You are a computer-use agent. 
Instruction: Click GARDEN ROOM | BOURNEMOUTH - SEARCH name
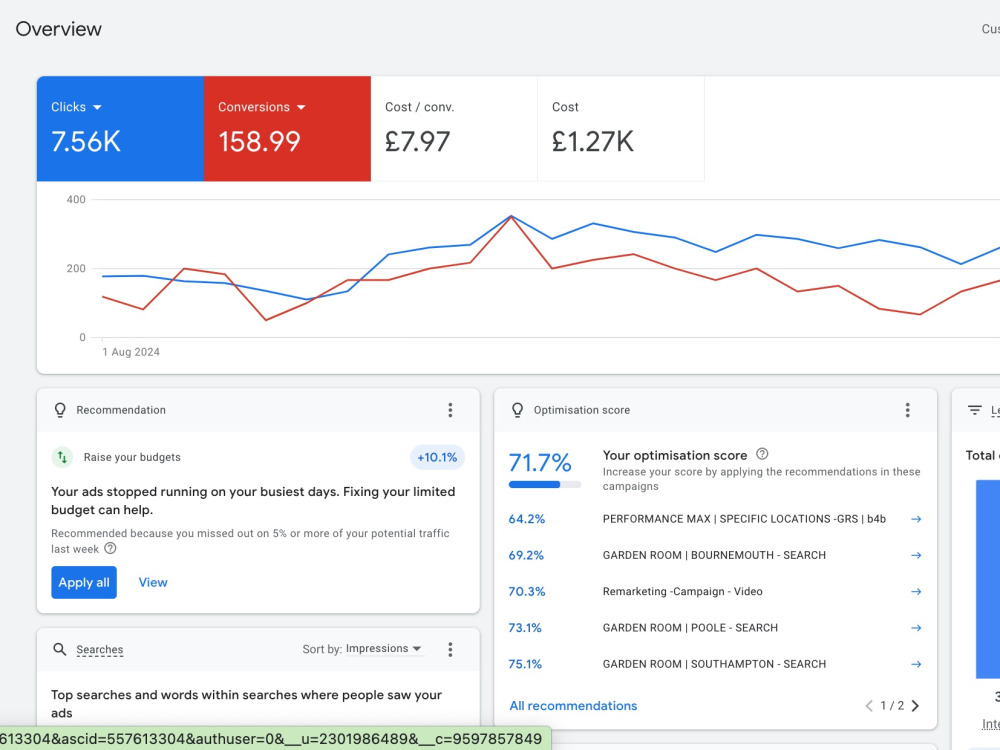pyautogui.click(x=714, y=555)
